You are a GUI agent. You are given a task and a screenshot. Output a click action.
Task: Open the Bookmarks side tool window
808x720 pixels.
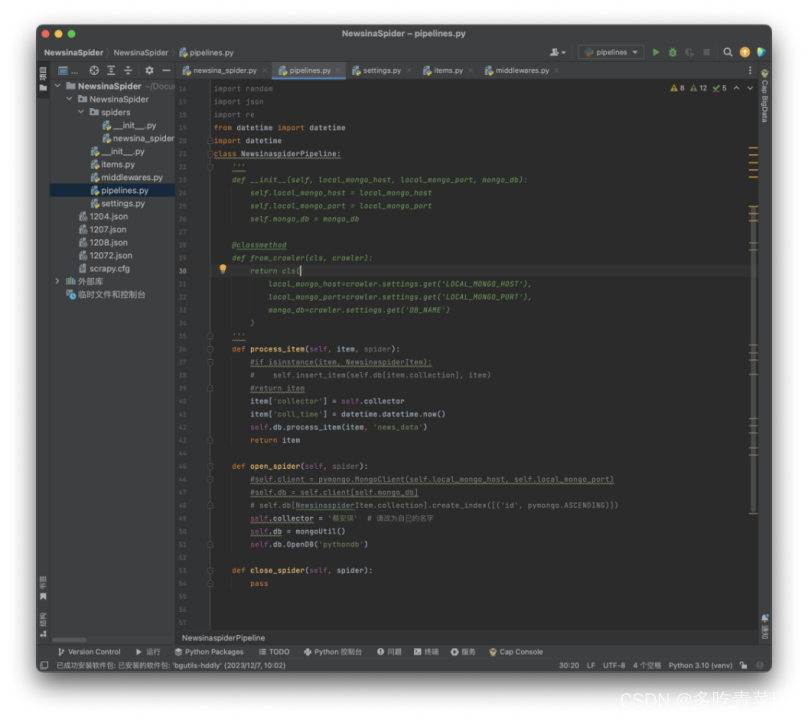43,589
